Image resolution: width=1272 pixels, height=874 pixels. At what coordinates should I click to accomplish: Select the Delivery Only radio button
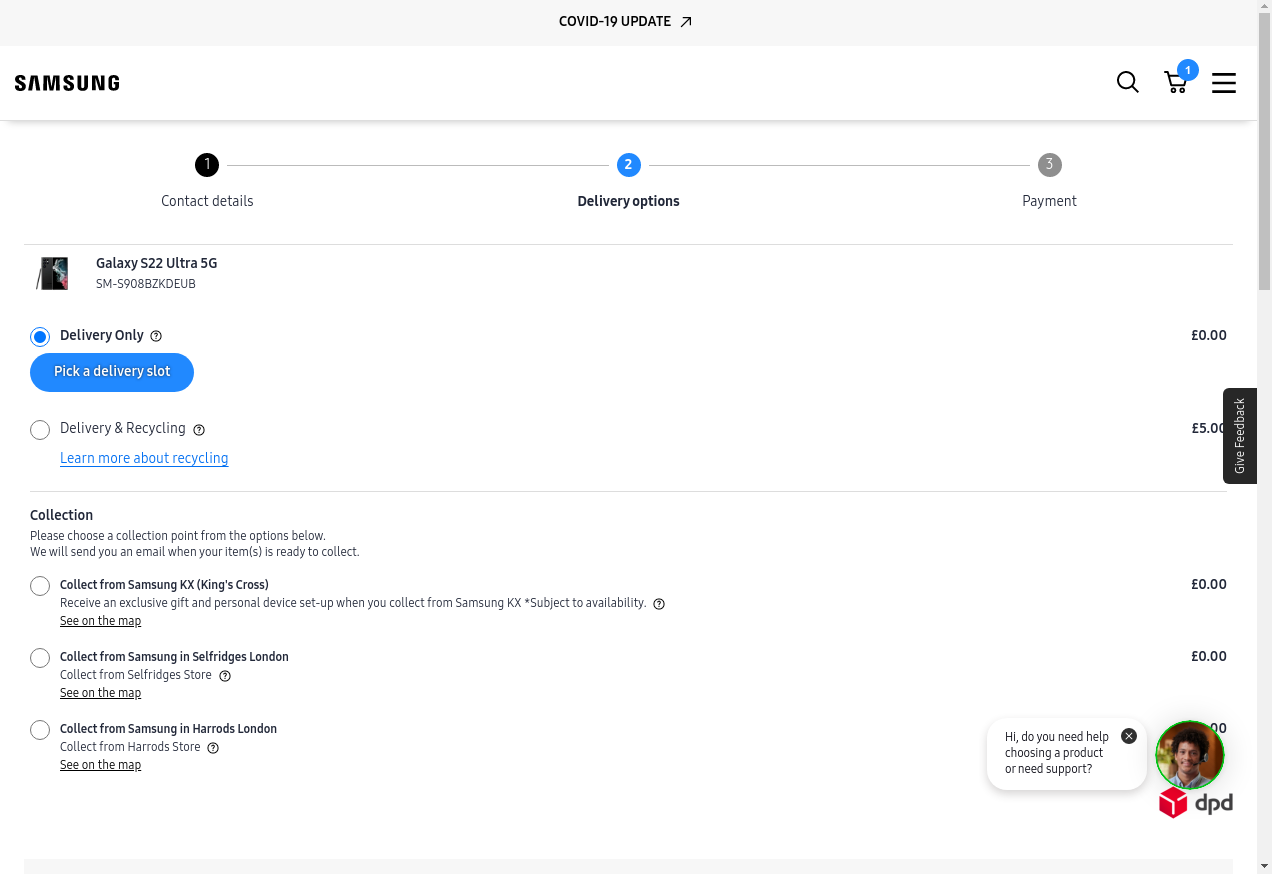click(x=40, y=337)
